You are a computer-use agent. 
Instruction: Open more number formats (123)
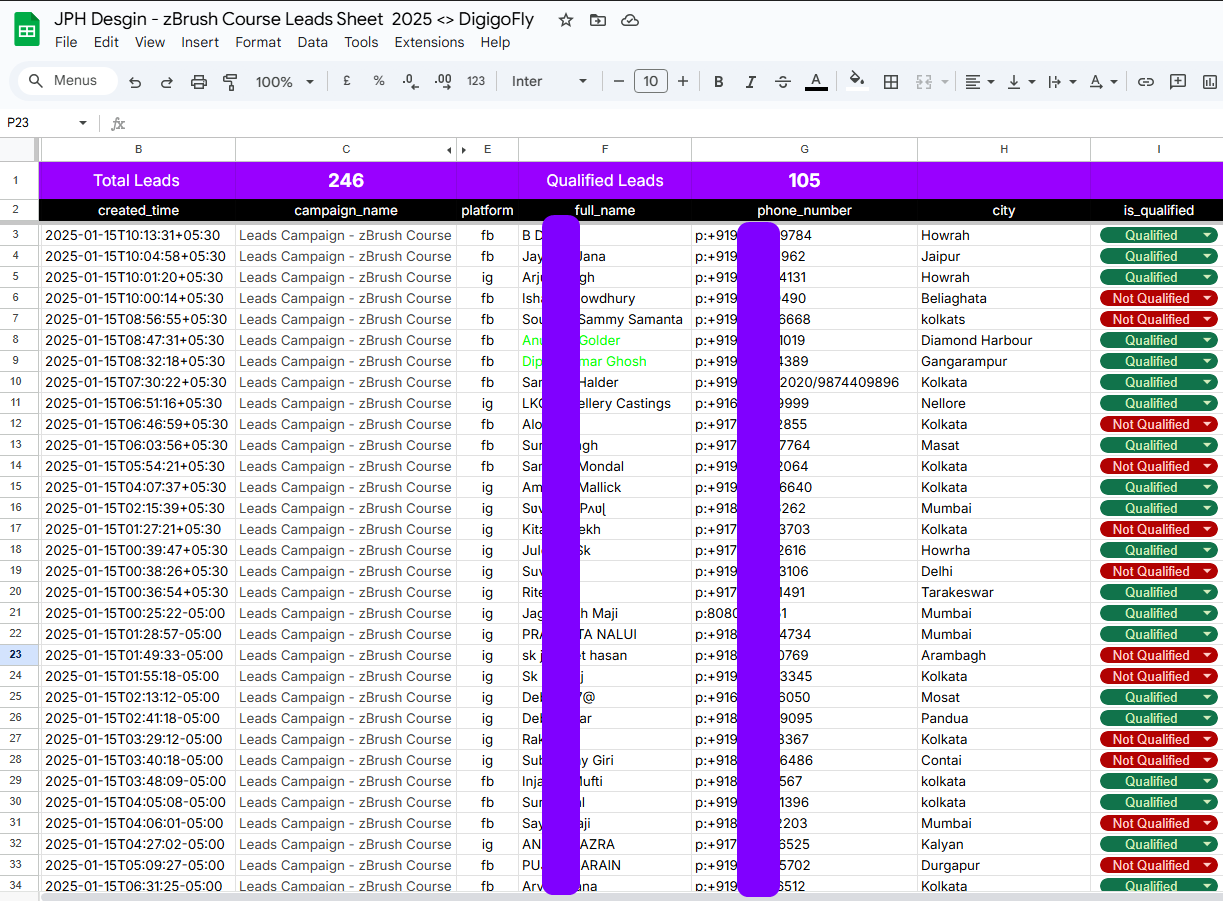pos(476,81)
